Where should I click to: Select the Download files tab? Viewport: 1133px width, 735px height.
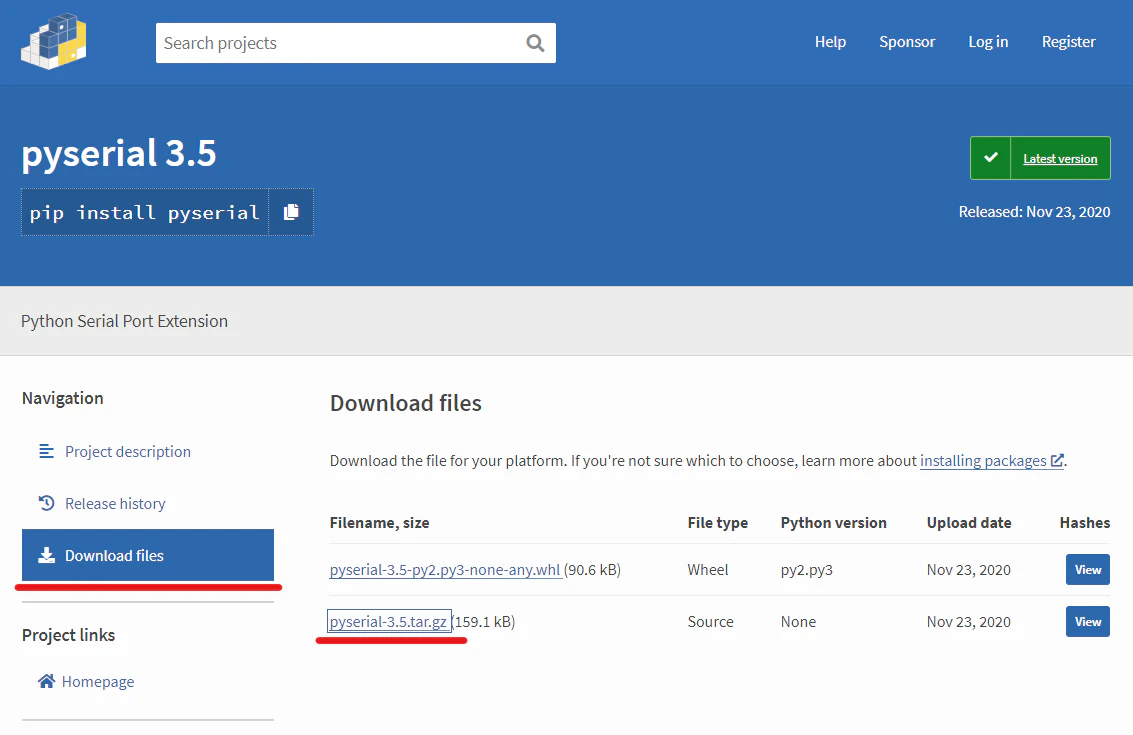point(148,555)
